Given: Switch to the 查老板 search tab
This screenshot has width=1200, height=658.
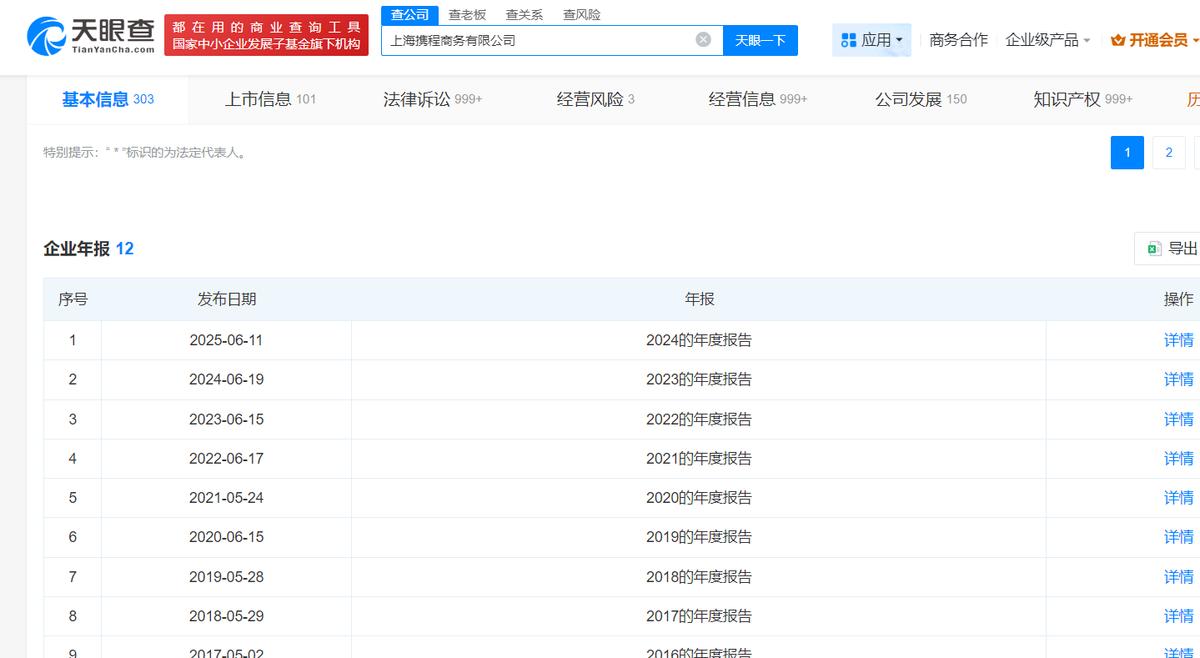Looking at the screenshot, I should (465, 14).
